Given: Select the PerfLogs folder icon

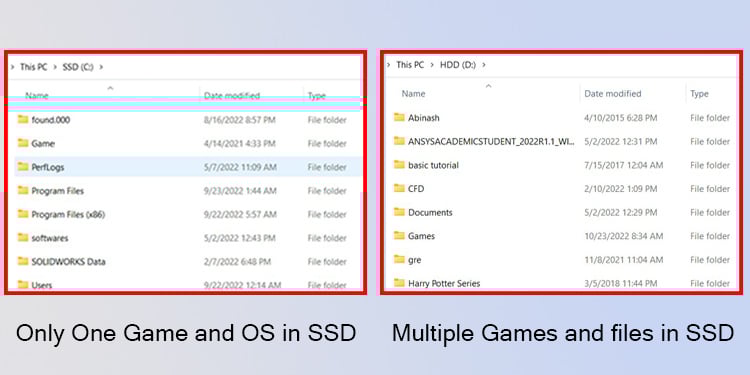Looking at the screenshot, I should pyautogui.click(x=23, y=166).
